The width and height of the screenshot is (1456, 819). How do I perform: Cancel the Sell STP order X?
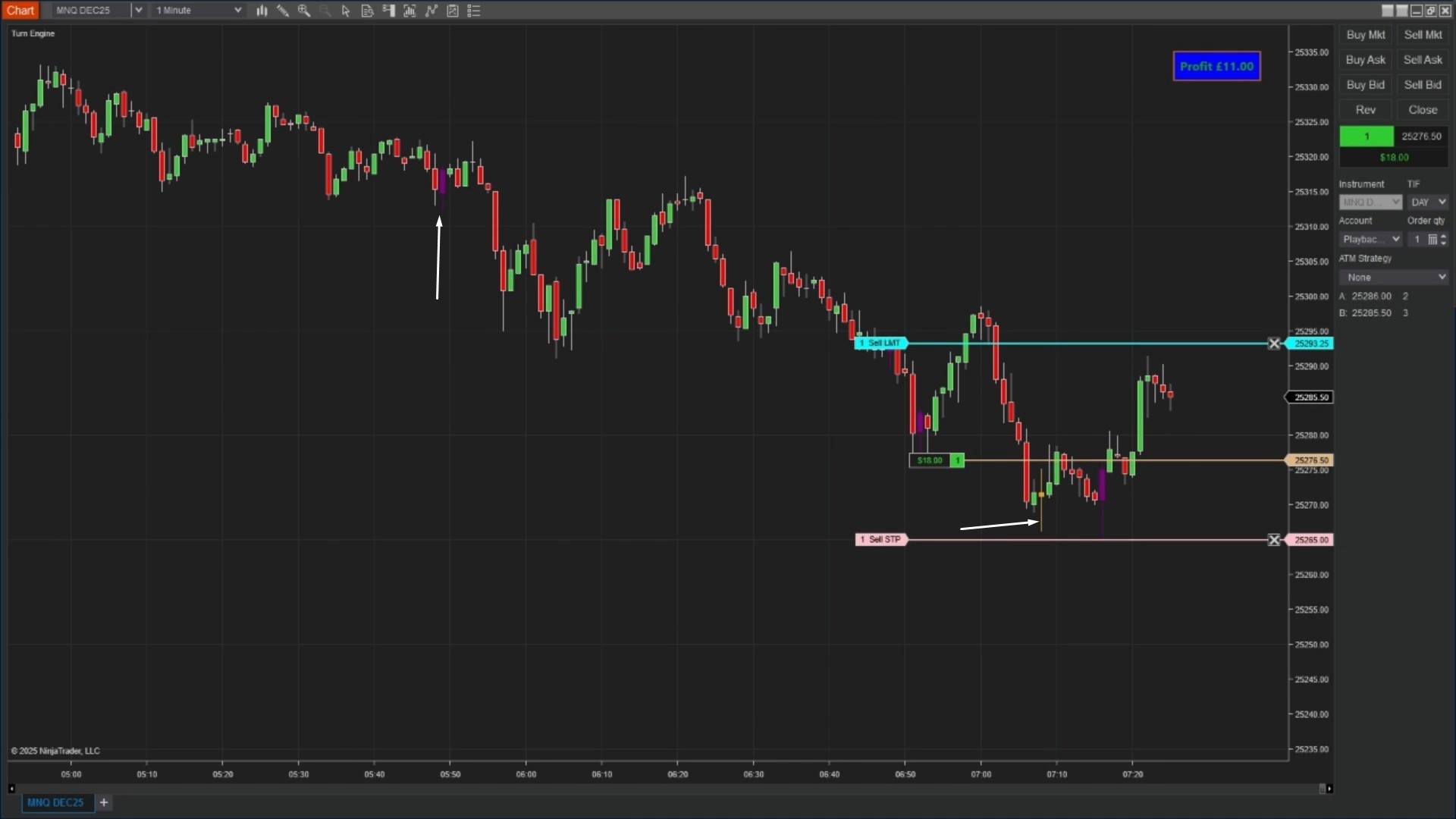point(1274,540)
